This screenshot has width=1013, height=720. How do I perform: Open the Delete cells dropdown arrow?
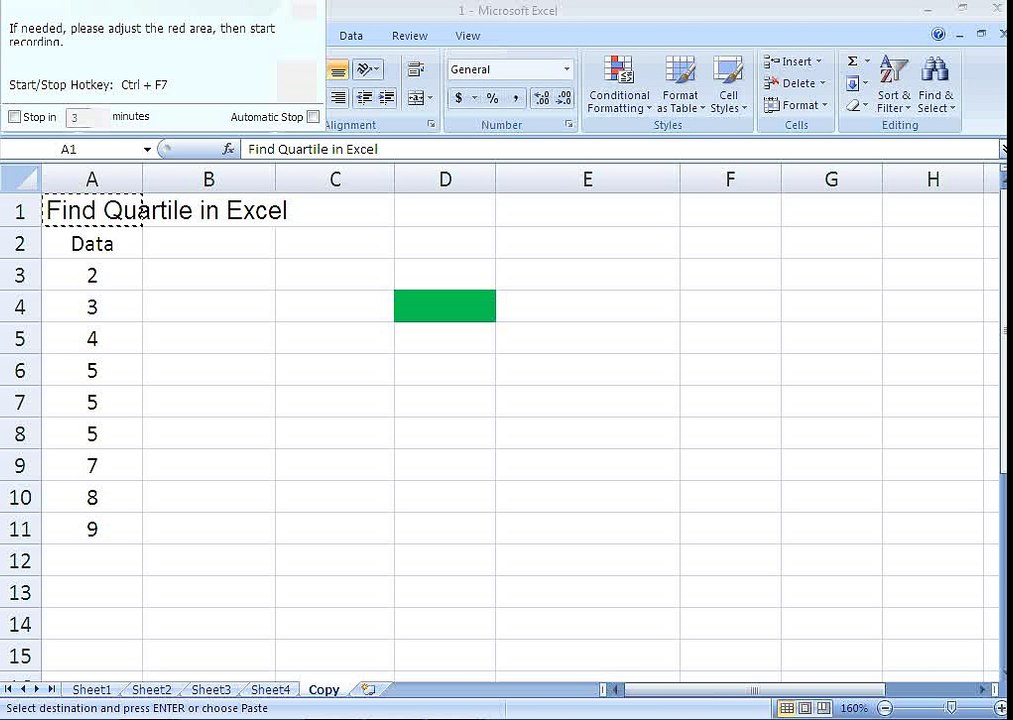pyautogui.click(x=822, y=83)
